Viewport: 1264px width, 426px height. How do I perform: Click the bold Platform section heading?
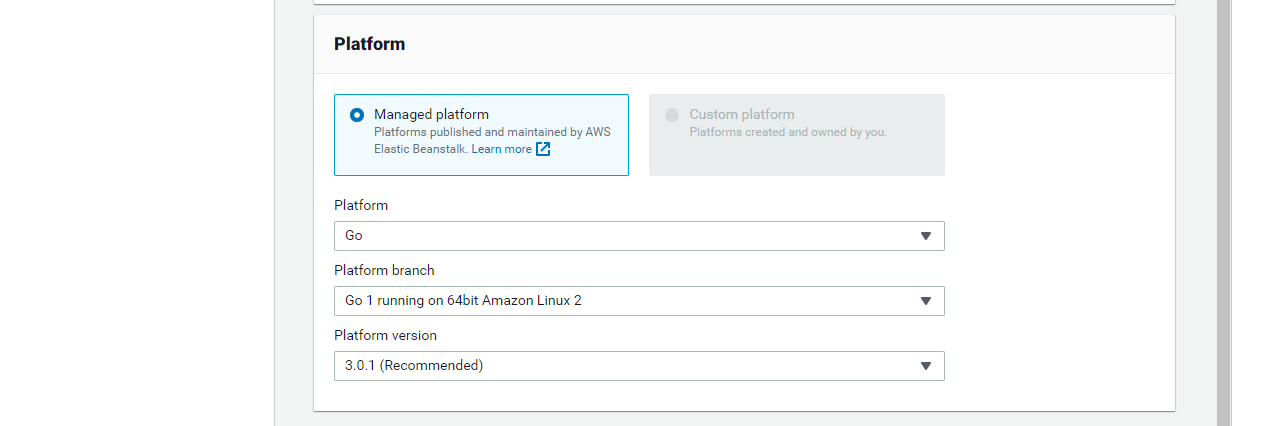pyautogui.click(x=370, y=44)
